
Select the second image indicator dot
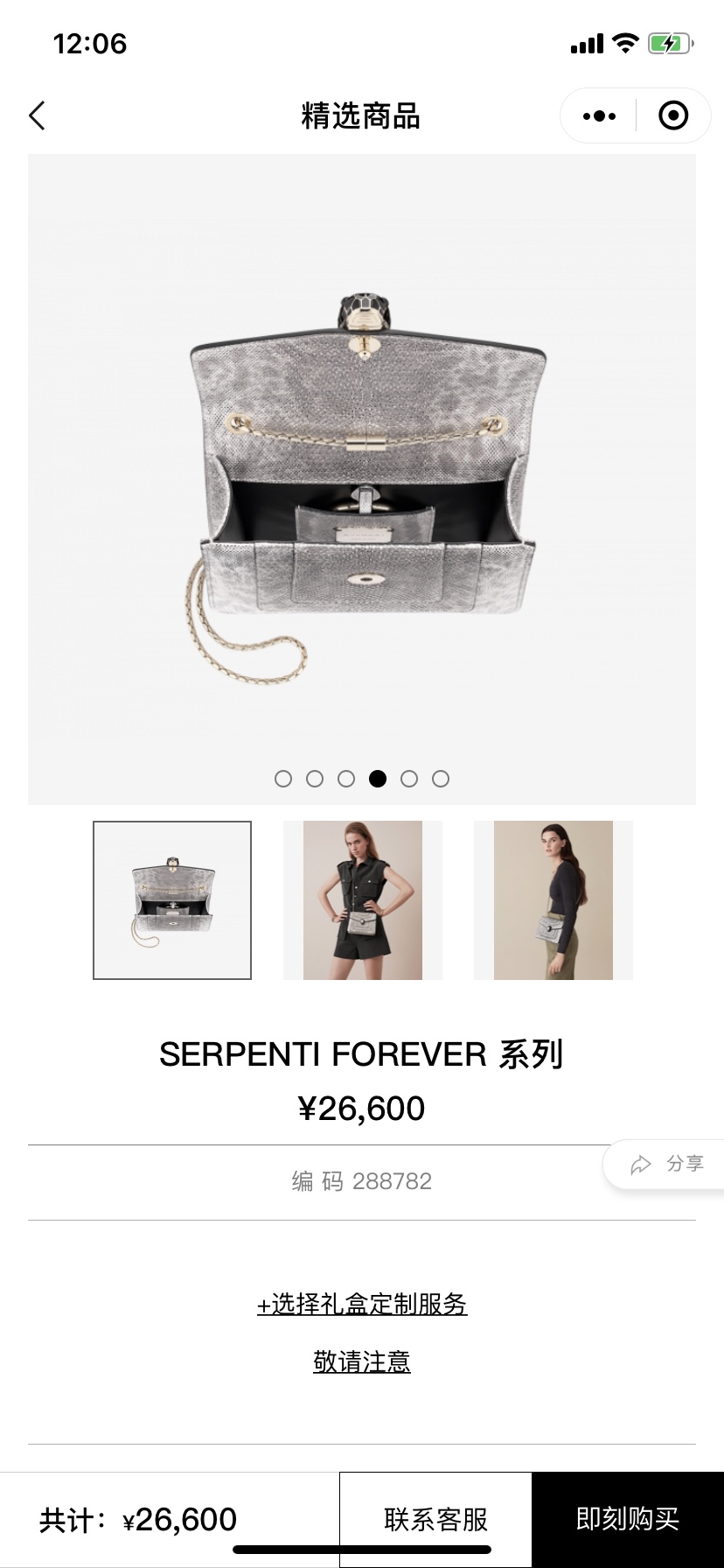click(x=315, y=779)
